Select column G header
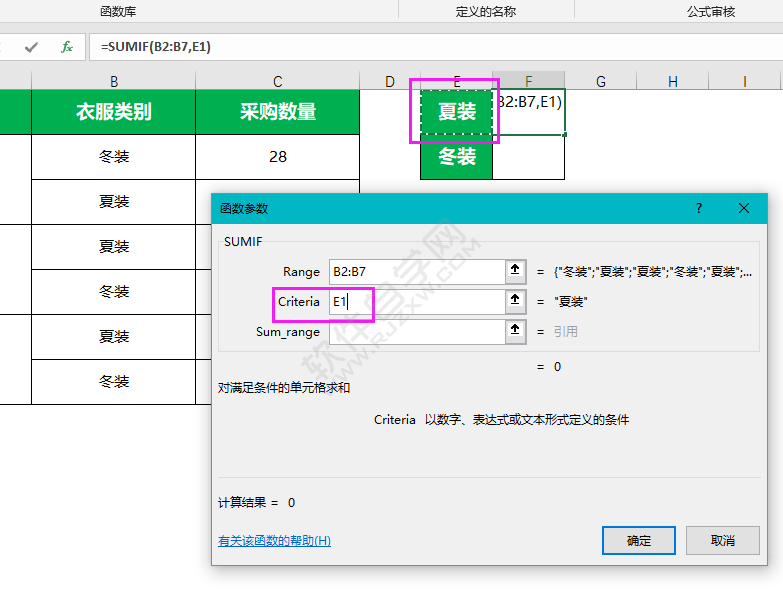The height and width of the screenshot is (616, 783). [x=601, y=81]
